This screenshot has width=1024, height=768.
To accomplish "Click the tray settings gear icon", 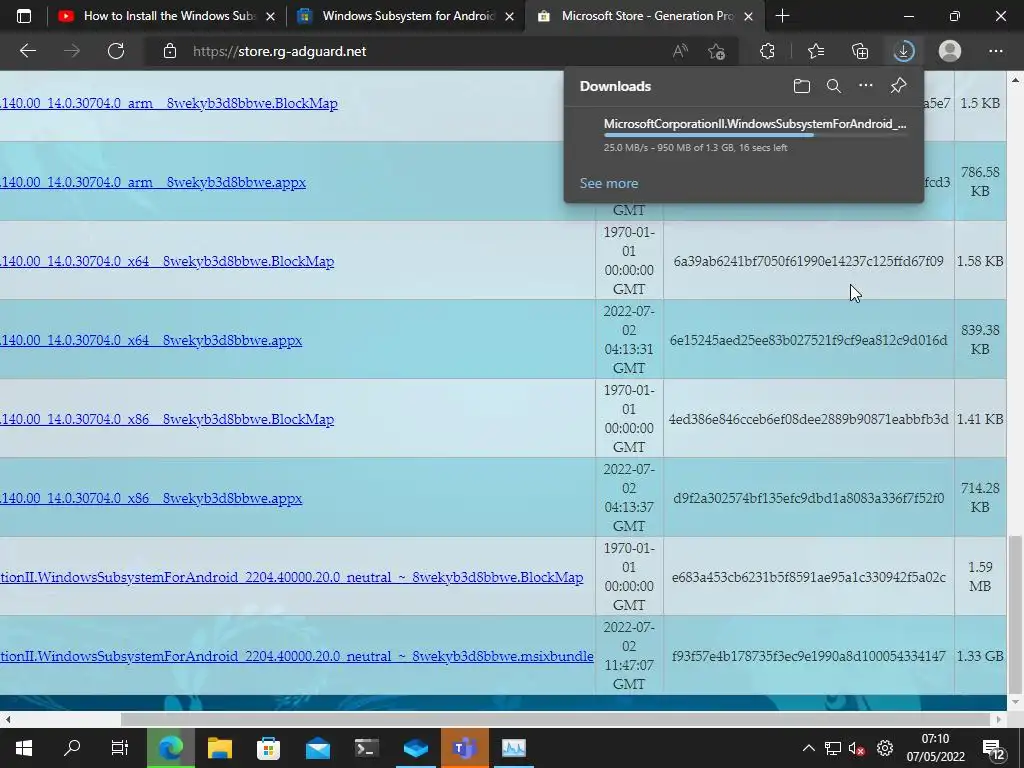I will point(885,748).
